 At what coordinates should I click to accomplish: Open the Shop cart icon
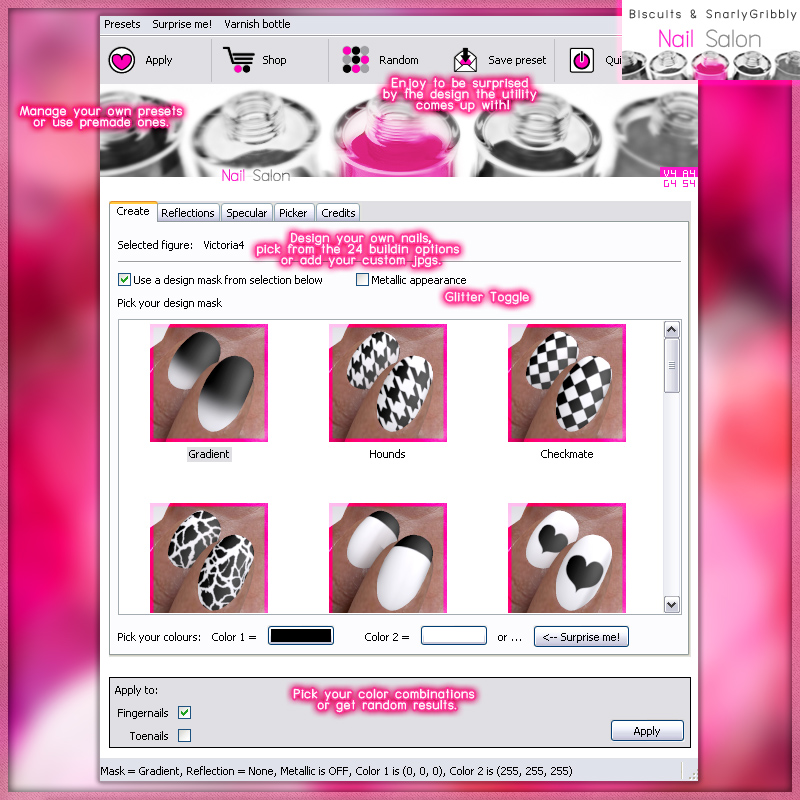239,60
